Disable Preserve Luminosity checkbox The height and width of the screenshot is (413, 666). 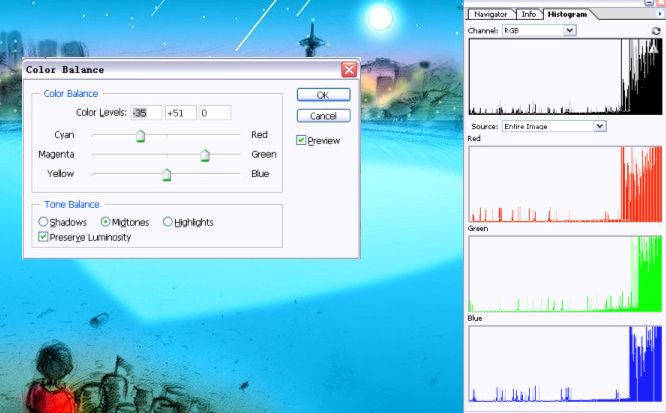[x=43, y=237]
